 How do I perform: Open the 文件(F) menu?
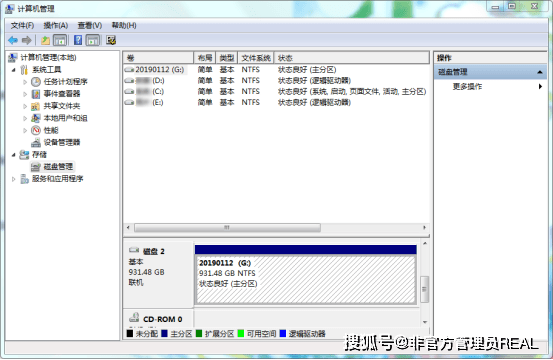22,25
